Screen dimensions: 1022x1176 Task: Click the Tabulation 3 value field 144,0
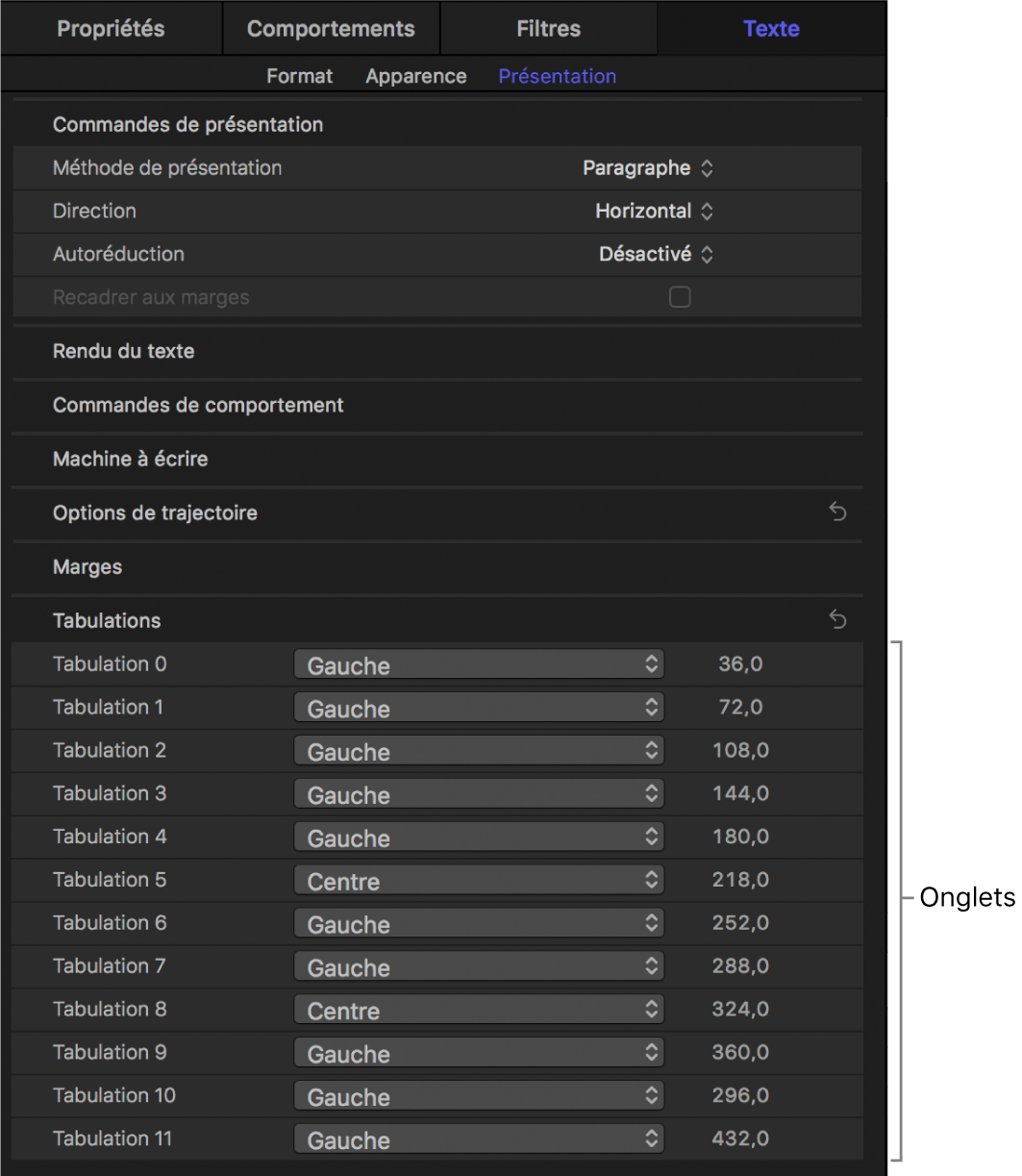(740, 793)
